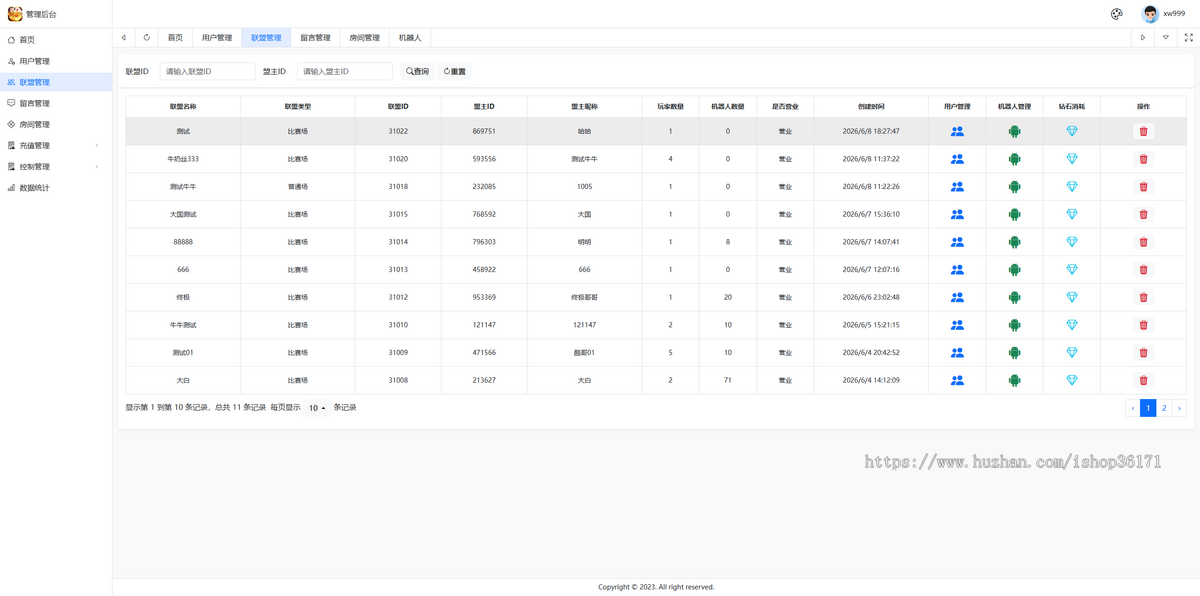View diamond consumption for alliance 31012
Viewport: 1200px width, 596px height.
click(x=1072, y=297)
